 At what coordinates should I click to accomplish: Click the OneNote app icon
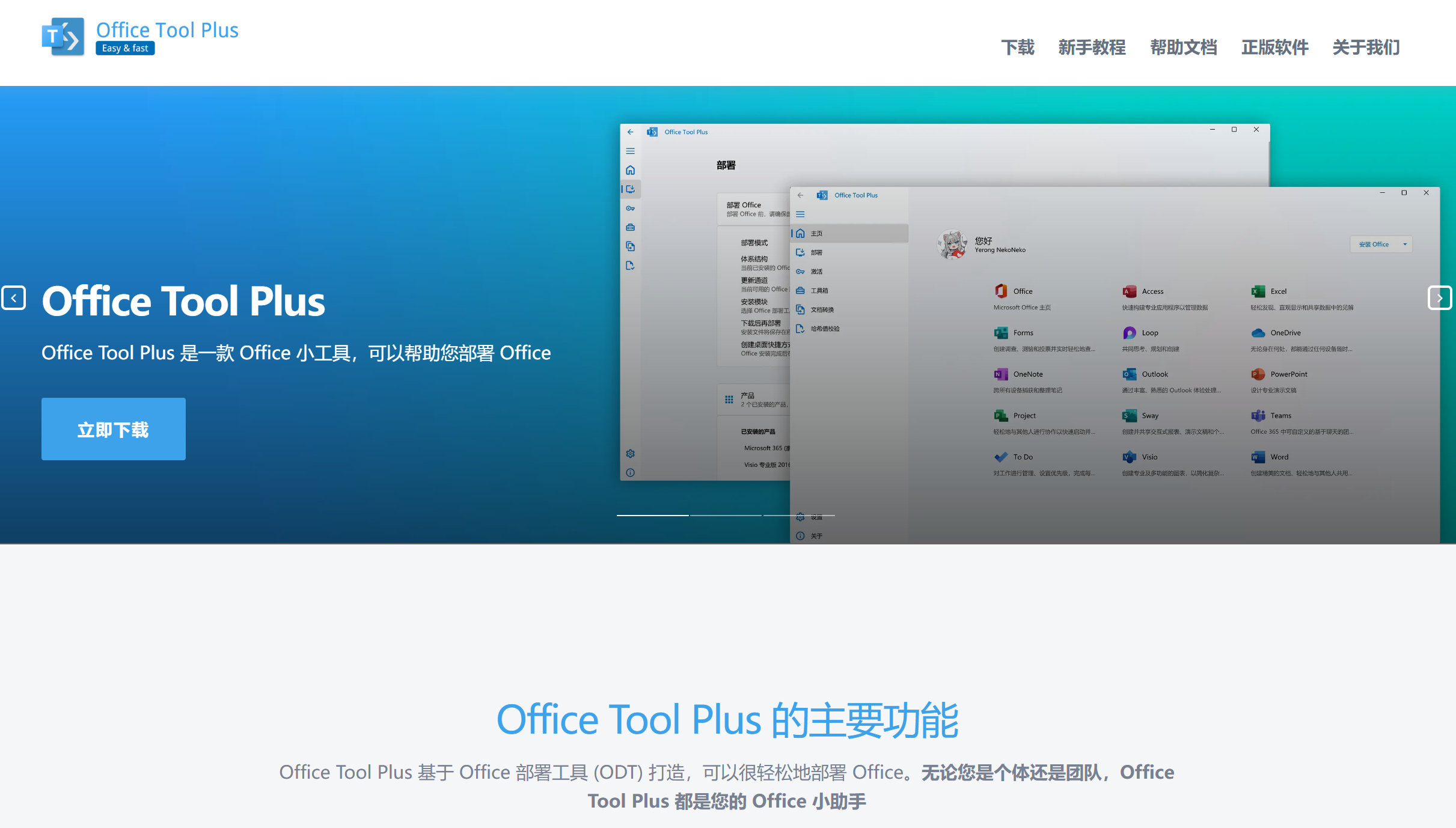point(1000,374)
